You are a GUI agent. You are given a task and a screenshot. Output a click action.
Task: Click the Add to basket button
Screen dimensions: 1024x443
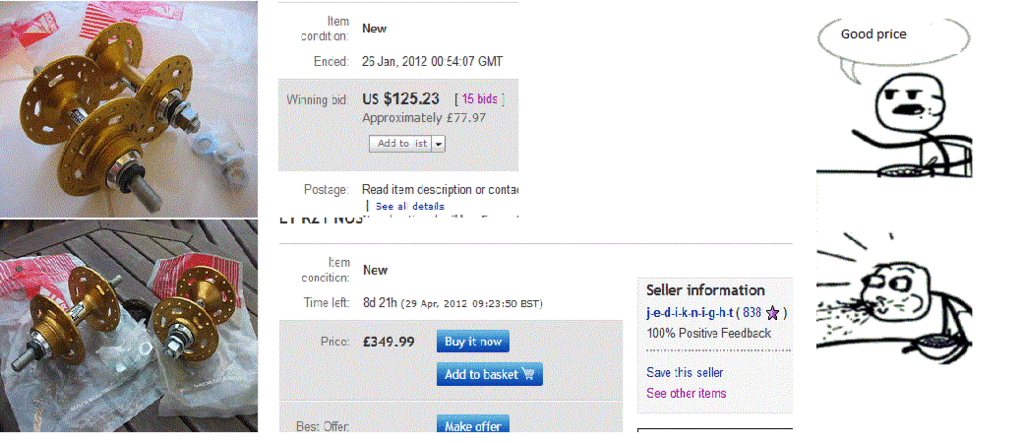coord(489,374)
